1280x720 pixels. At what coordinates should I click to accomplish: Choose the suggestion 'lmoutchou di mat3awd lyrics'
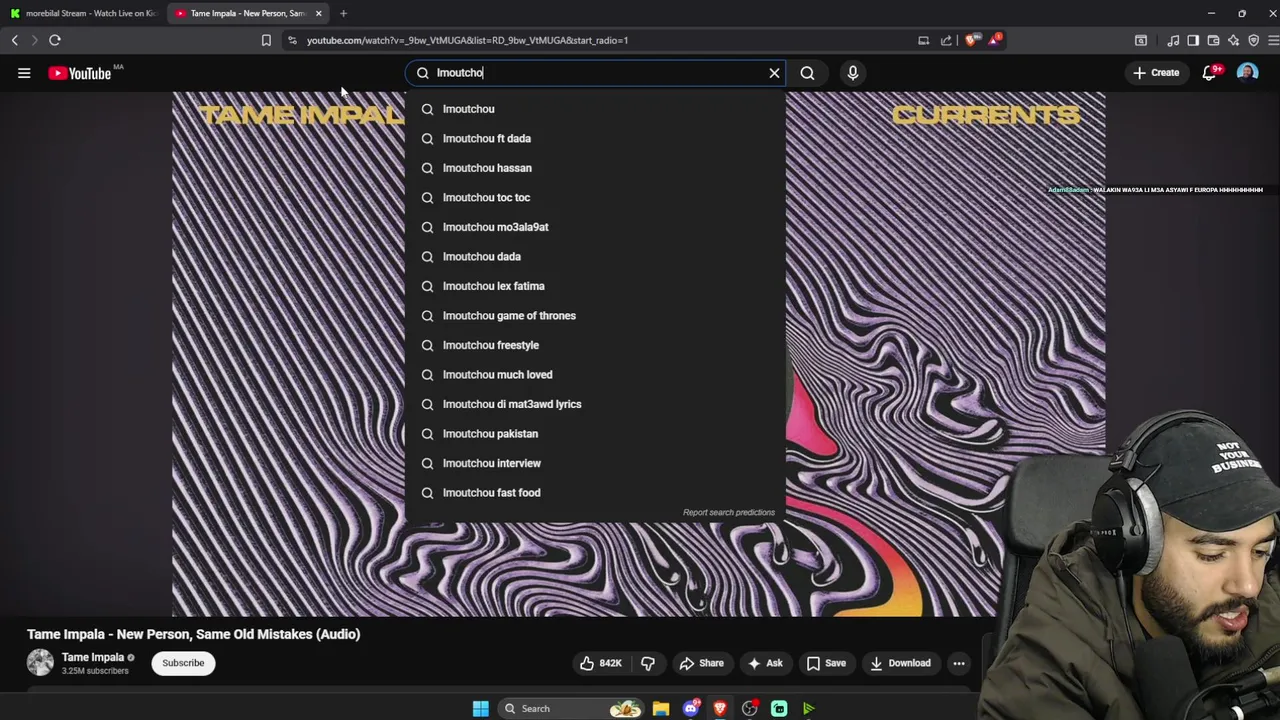point(595,404)
